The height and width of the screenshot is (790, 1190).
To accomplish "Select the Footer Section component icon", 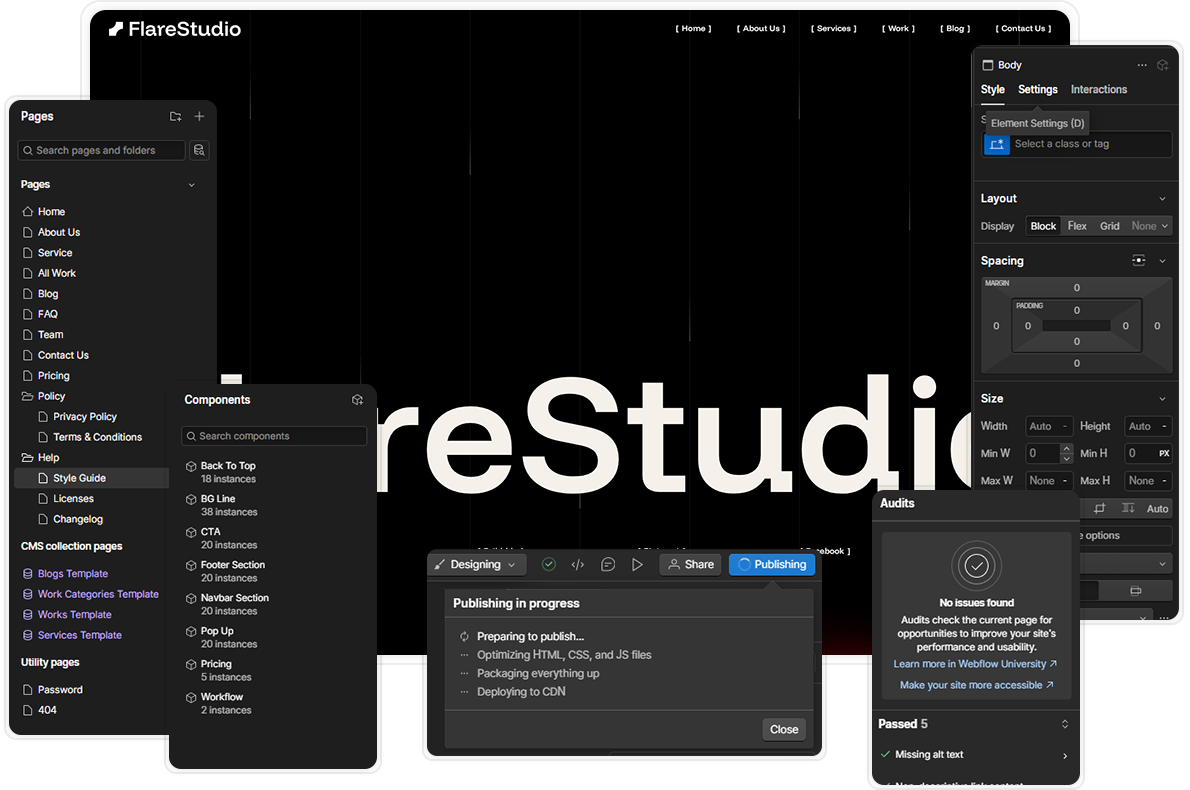I will 191,565.
